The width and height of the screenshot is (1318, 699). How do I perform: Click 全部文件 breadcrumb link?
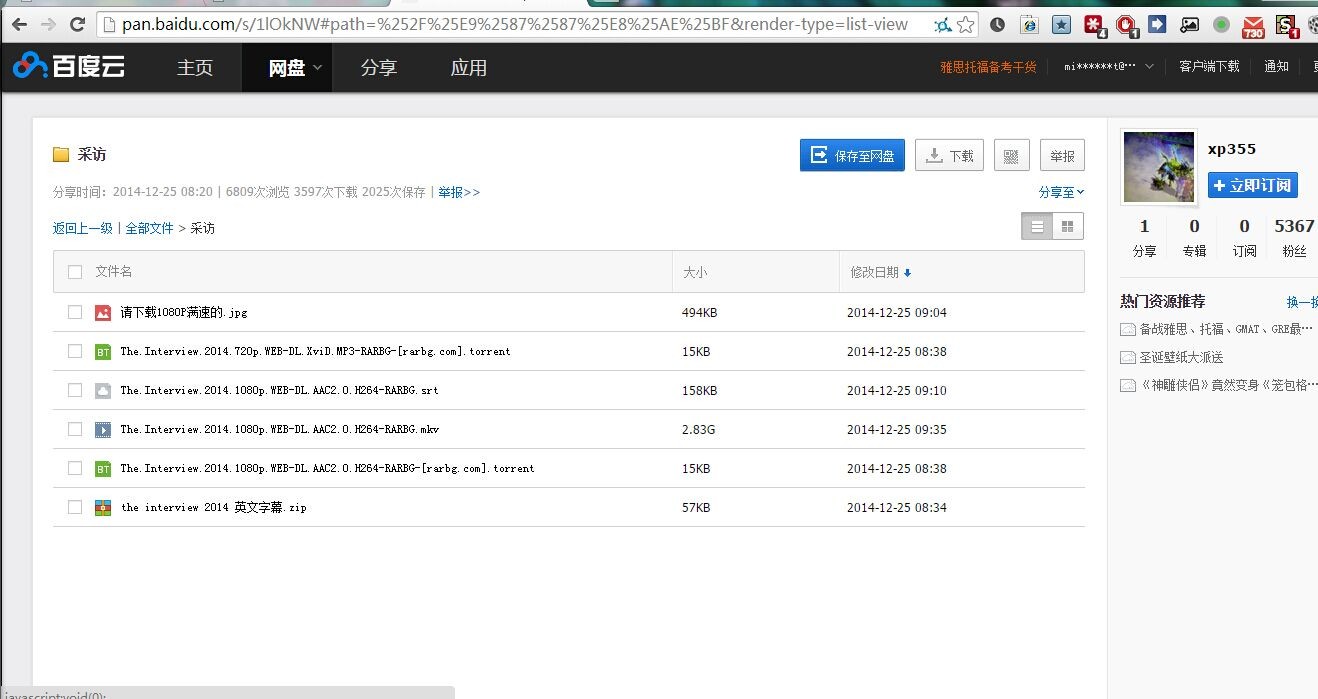(x=150, y=228)
